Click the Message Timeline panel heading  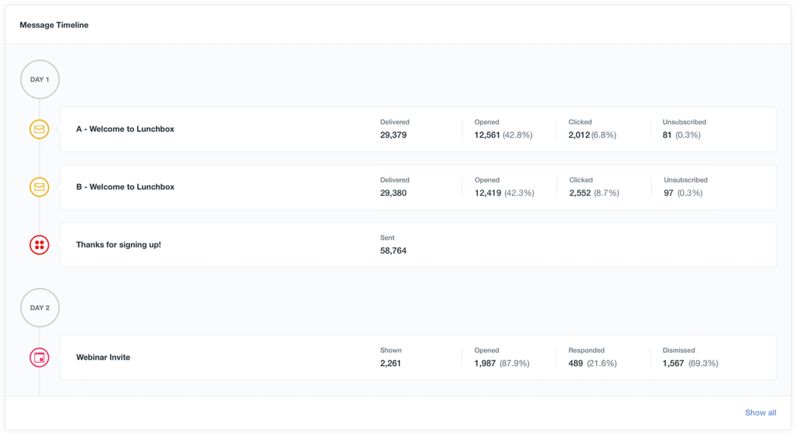pyautogui.click(x=54, y=25)
